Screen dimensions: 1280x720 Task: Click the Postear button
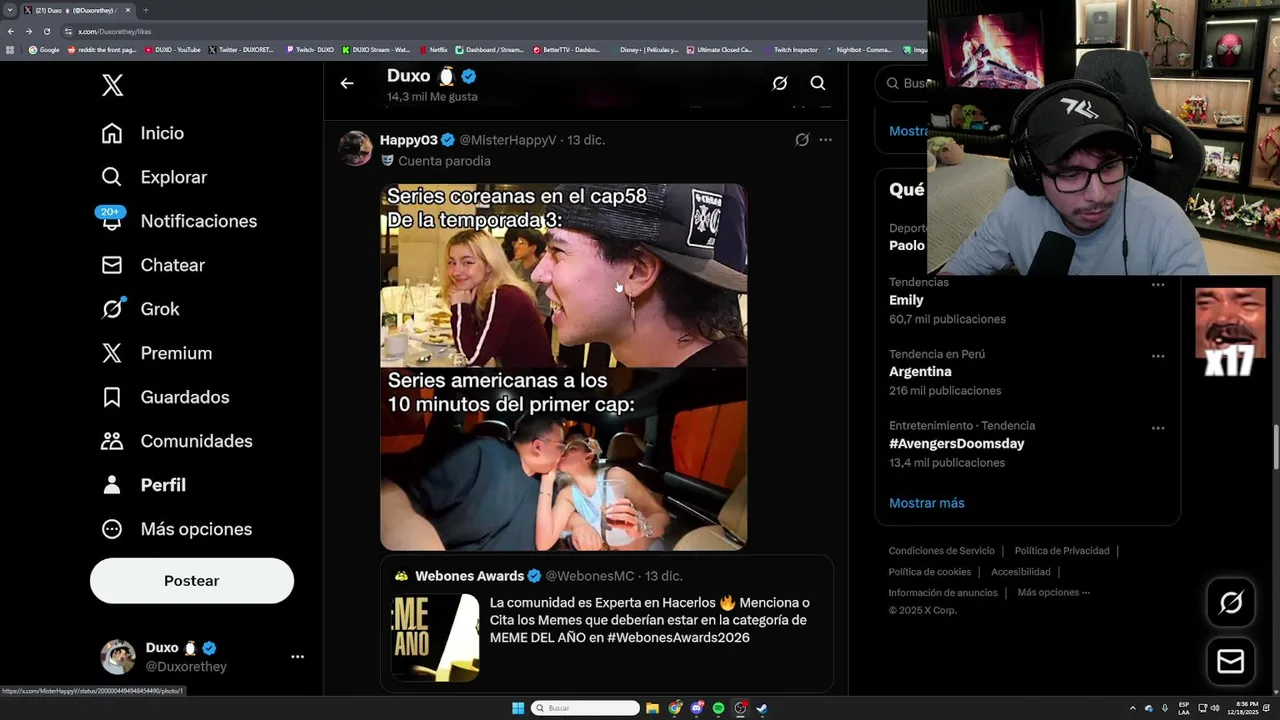tap(192, 581)
